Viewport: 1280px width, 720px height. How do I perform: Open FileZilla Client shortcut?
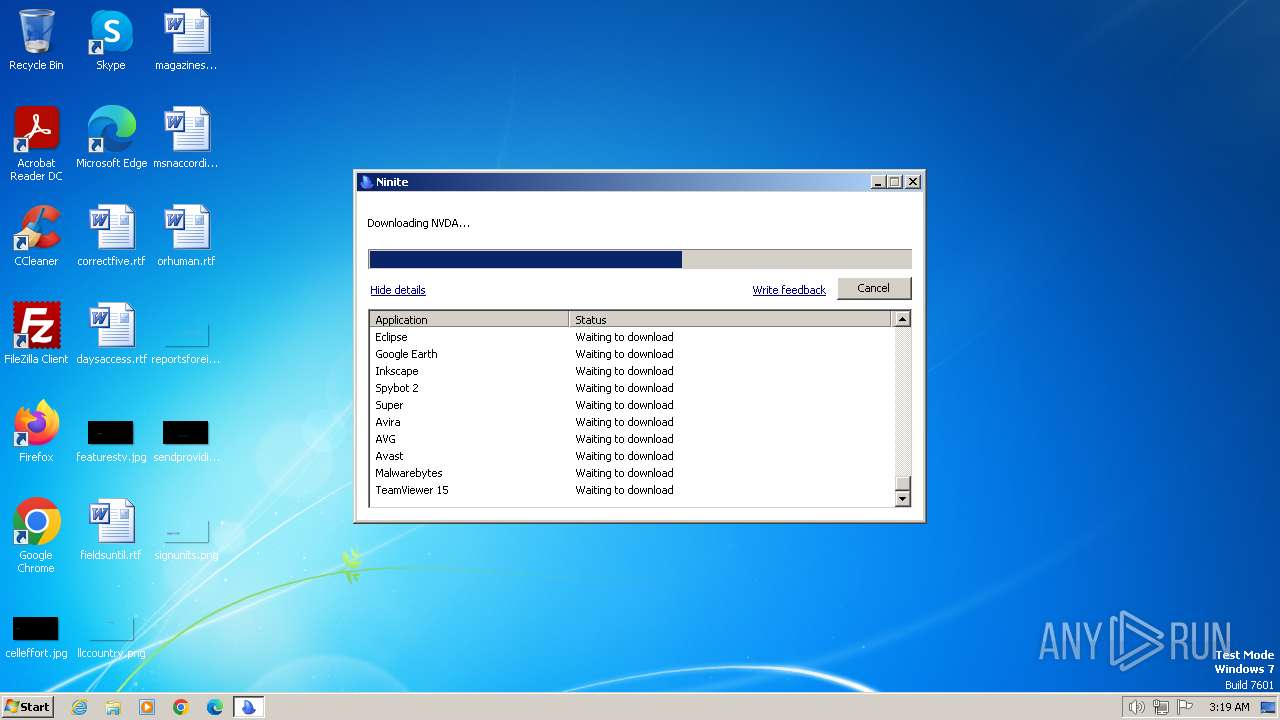pyautogui.click(x=36, y=334)
